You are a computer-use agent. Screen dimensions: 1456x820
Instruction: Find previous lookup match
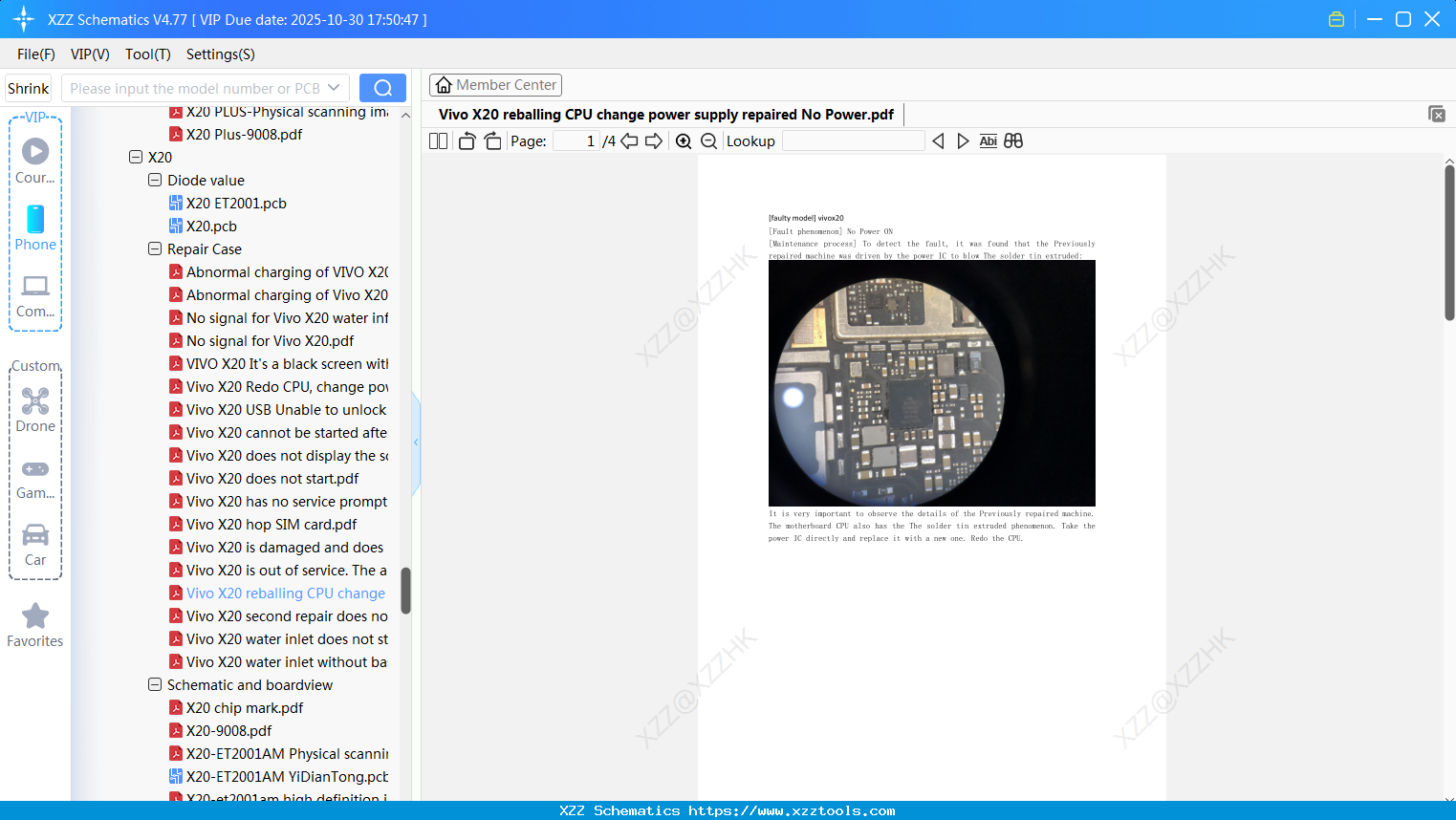[938, 141]
